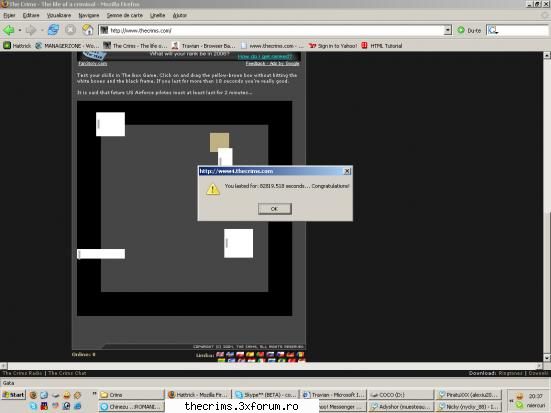Open the Home page icon
This screenshot has width=551, height=413.
87,30
